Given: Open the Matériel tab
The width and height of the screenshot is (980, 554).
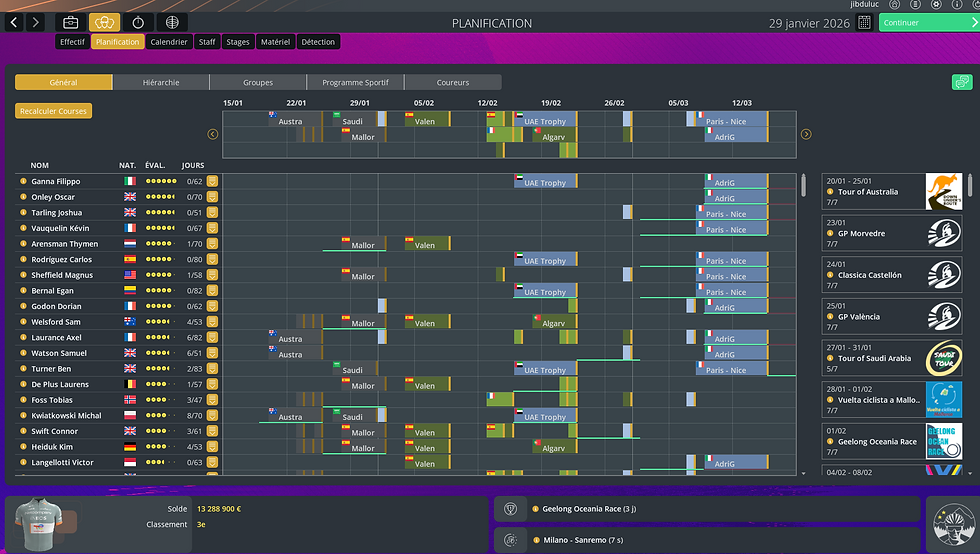Looking at the screenshot, I should click(x=275, y=42).
